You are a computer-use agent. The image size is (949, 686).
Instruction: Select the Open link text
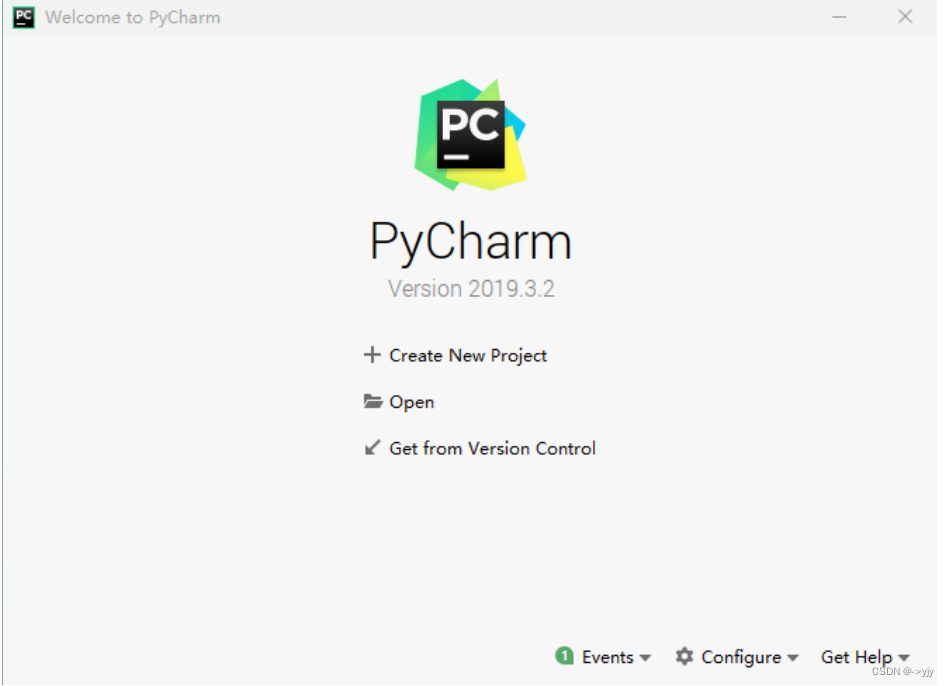[x=412, y=402]
